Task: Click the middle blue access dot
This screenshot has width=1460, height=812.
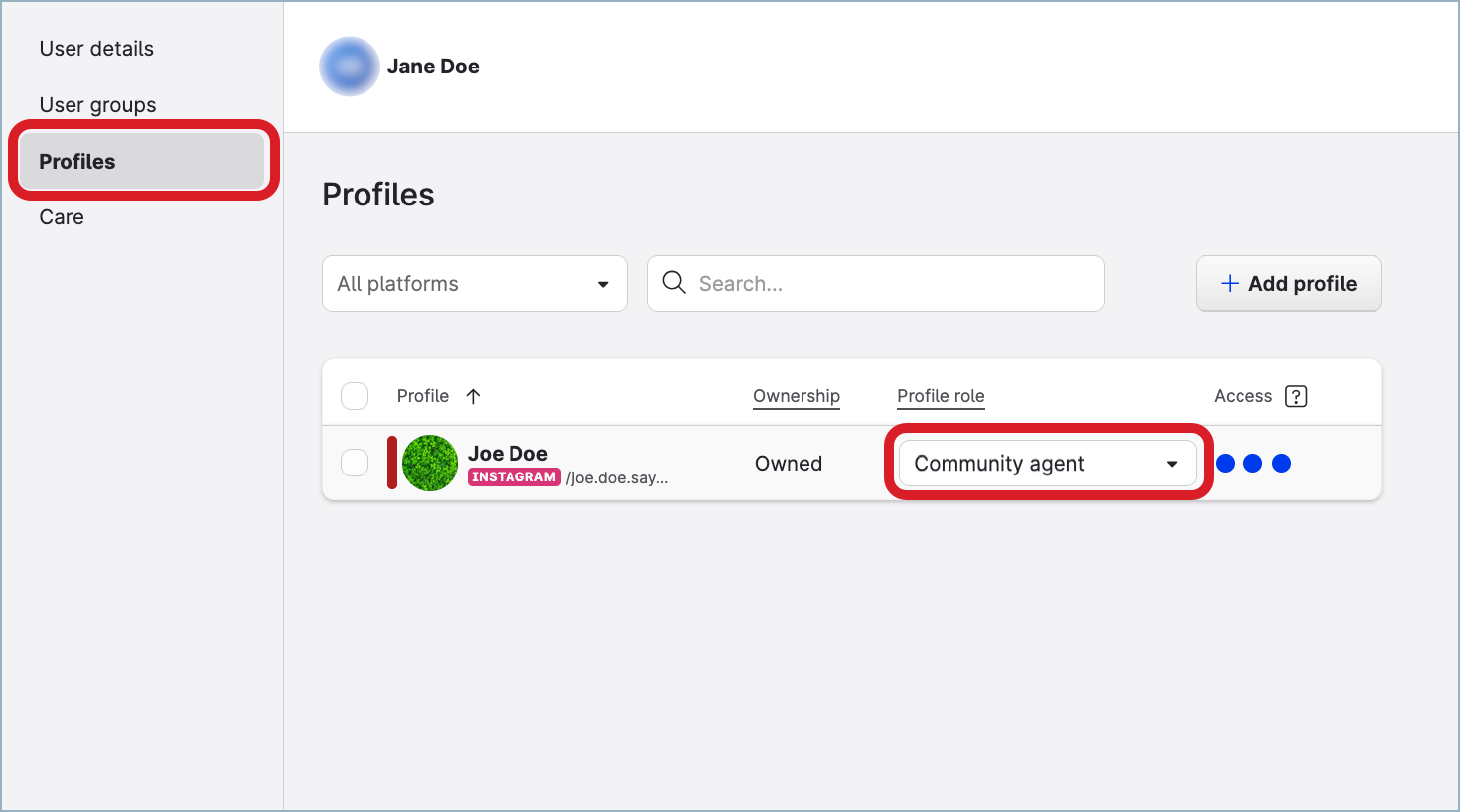Action: 1253,463
